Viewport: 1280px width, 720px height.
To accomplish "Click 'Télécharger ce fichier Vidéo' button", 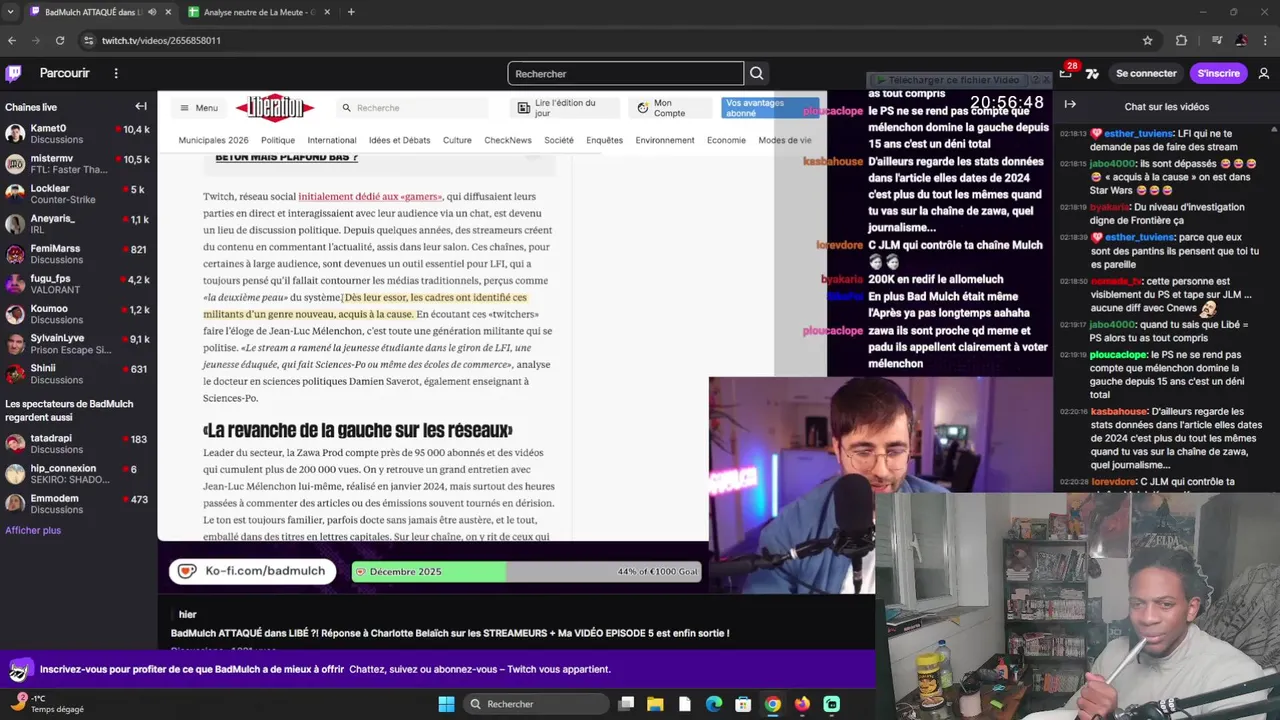I will pyautogui.click(x=947, y=80).
